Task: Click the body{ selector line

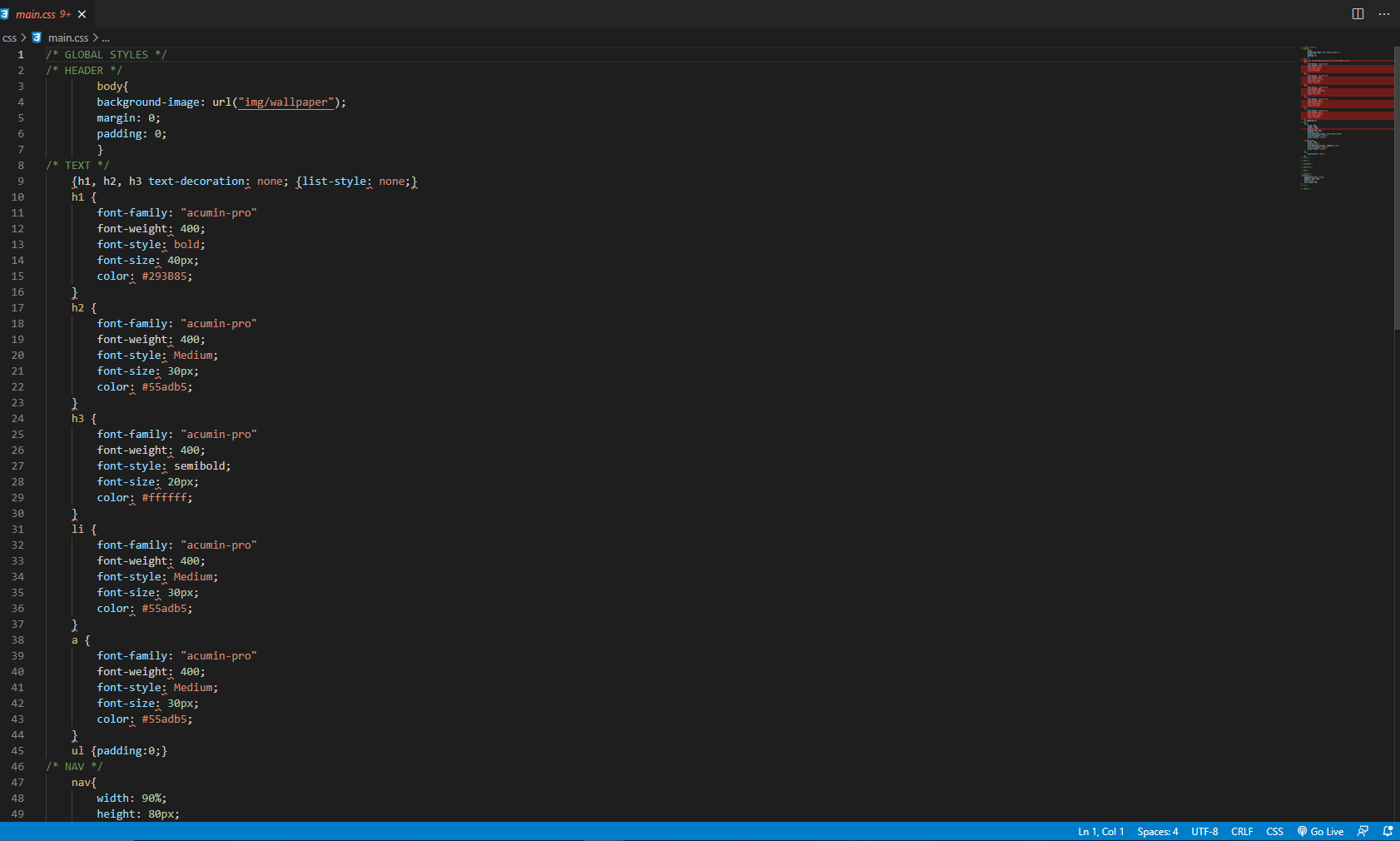Action: 112,87
